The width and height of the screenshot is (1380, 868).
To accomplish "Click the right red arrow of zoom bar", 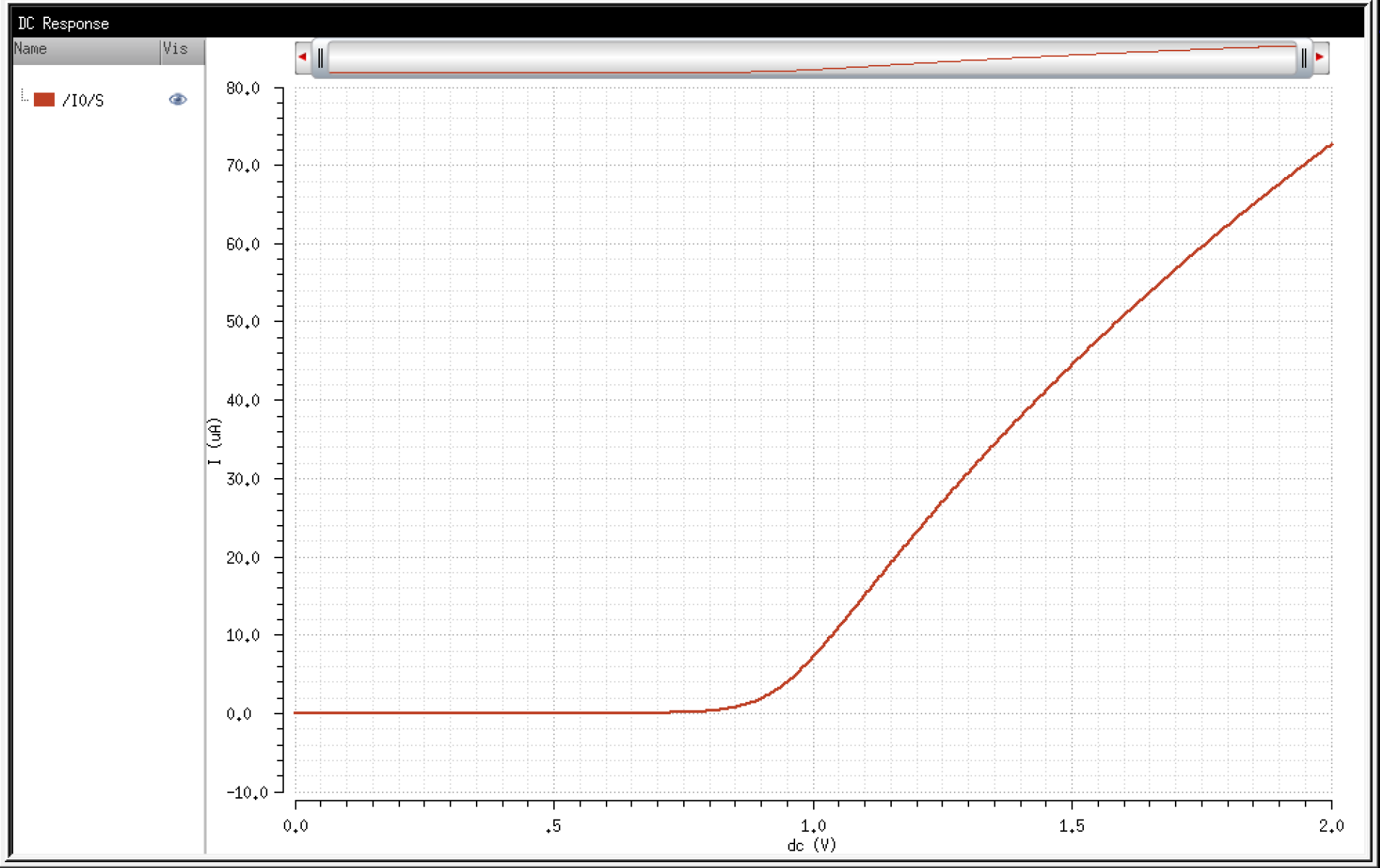I will tap(1319, 57).
